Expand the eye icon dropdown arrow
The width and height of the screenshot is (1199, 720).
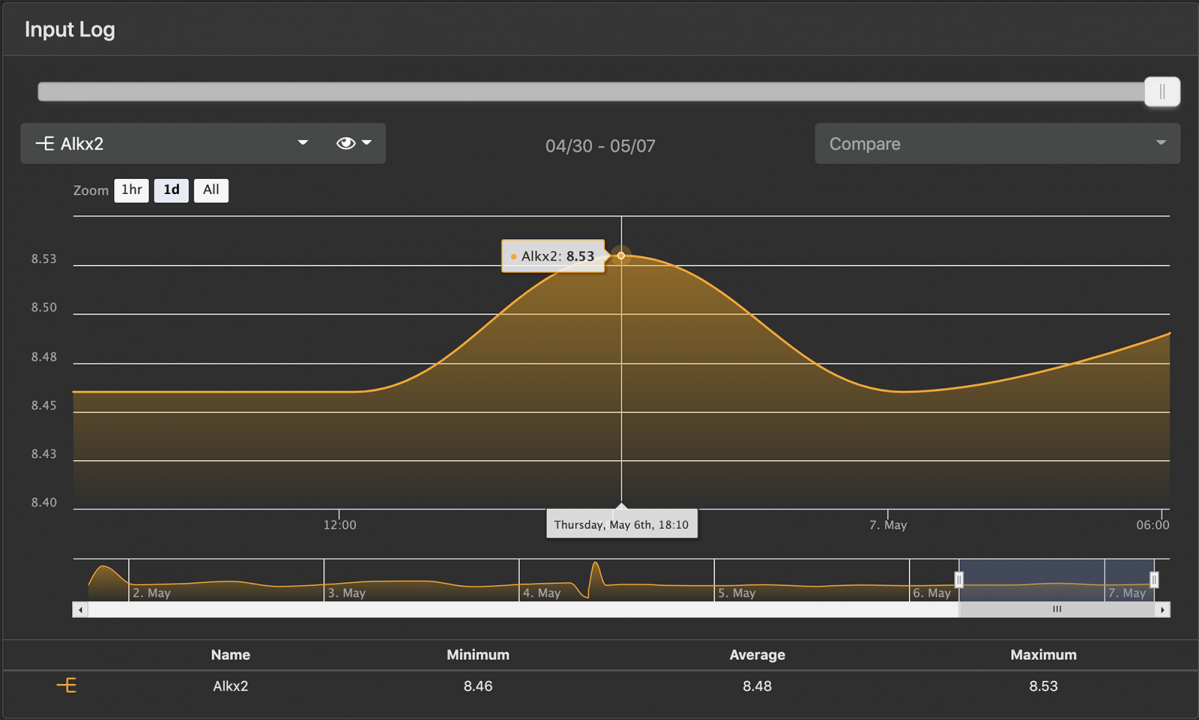click(367, 144)
